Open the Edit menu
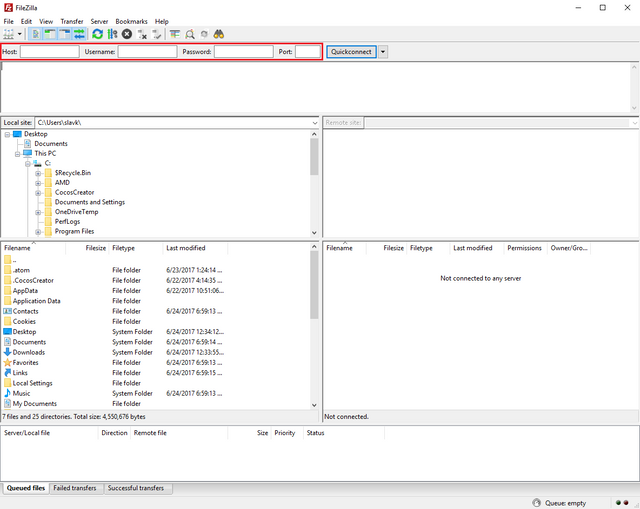Viewport: 640px width, 509px height. pyautogui.click(x=26, y=21)
